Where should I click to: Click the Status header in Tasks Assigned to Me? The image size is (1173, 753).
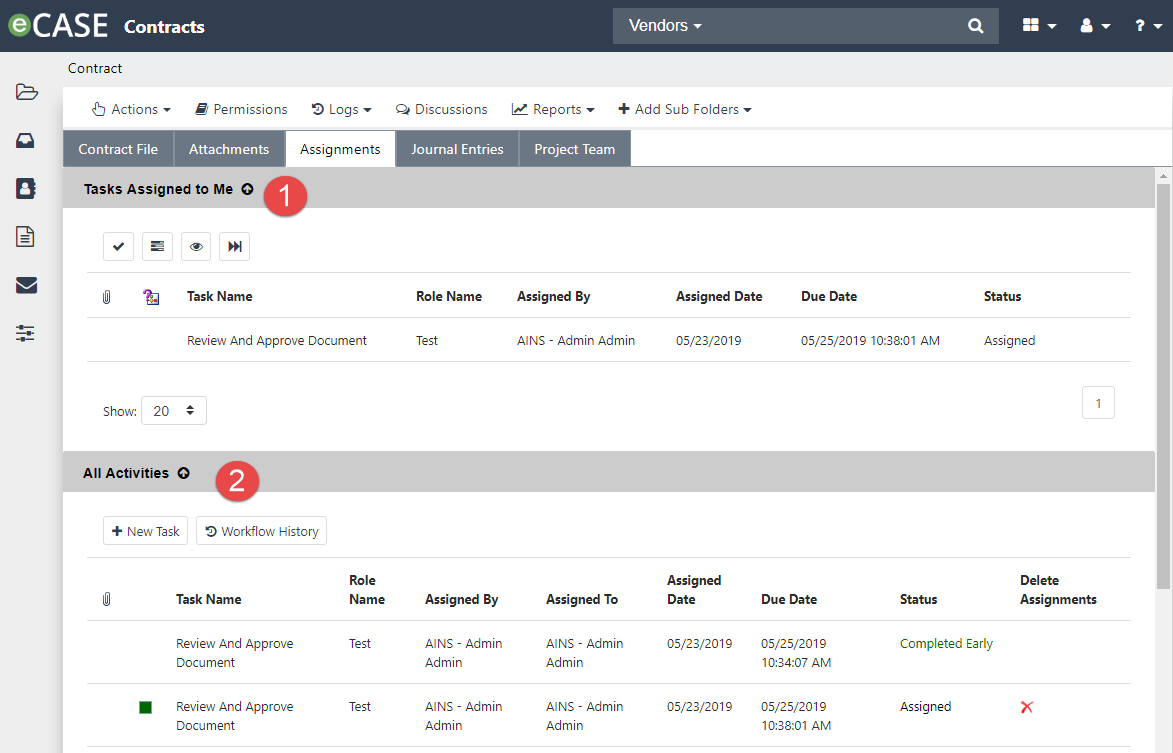click(1002, 297)
